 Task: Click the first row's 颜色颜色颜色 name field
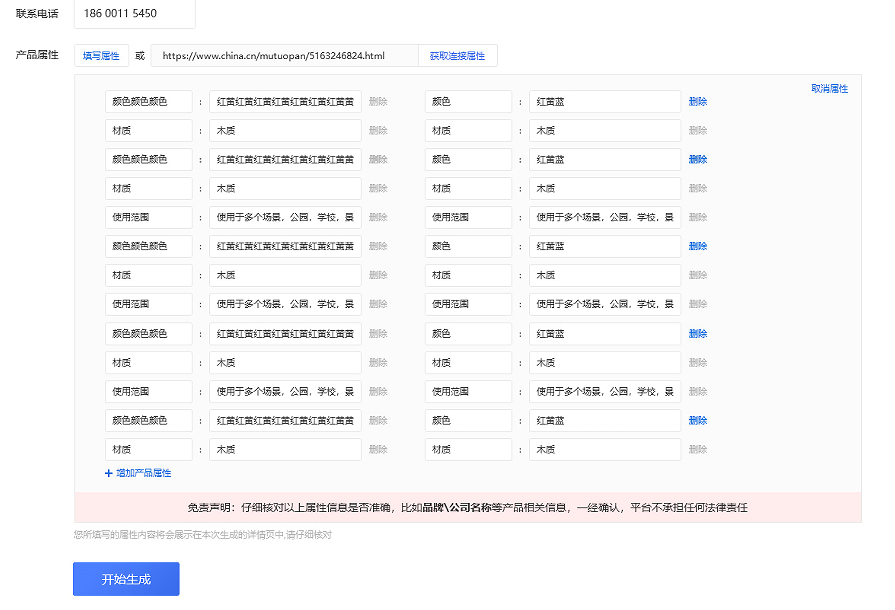[148, 102]
